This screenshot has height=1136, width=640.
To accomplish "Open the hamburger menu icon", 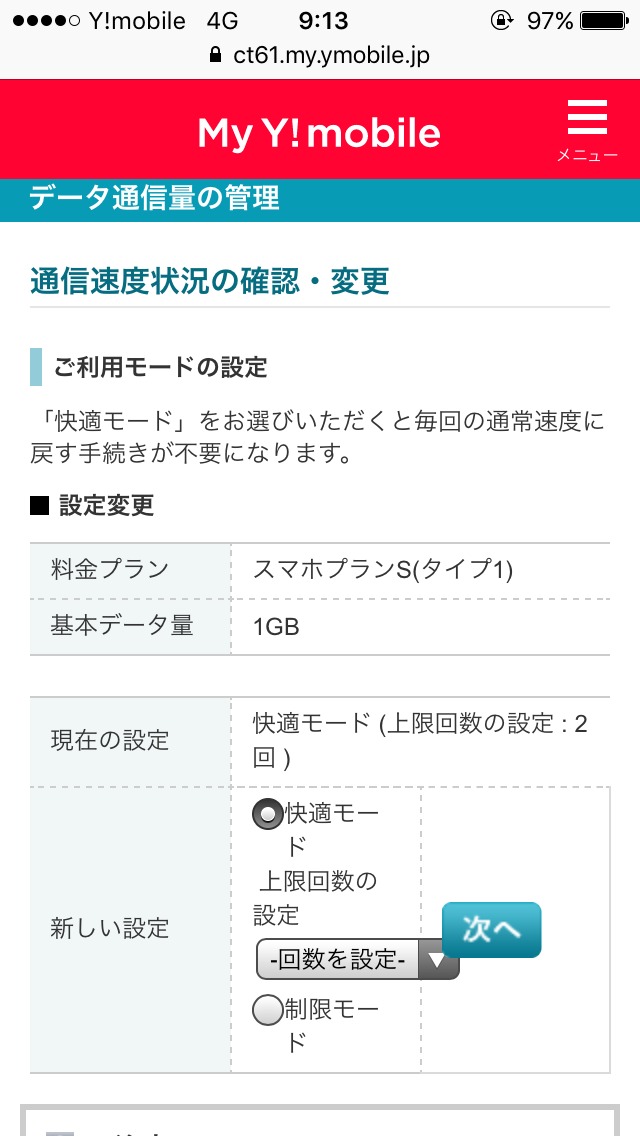I will 587,119.
